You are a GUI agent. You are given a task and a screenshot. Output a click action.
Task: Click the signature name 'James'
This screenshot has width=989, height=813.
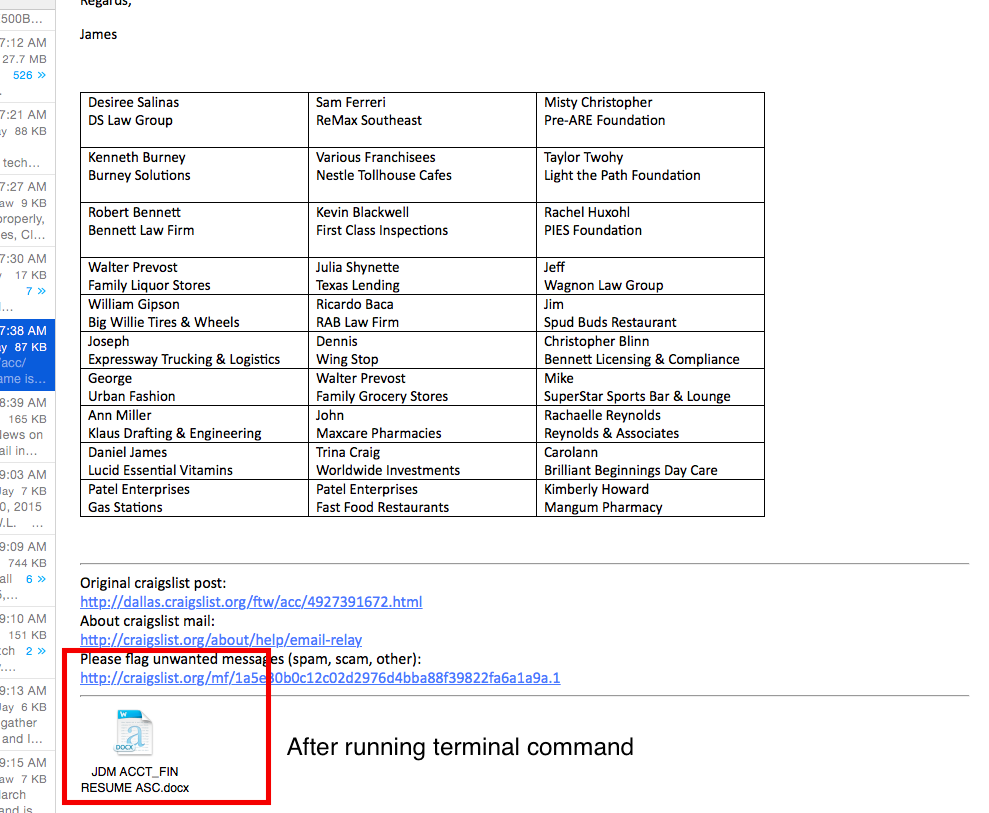point(98,34)
